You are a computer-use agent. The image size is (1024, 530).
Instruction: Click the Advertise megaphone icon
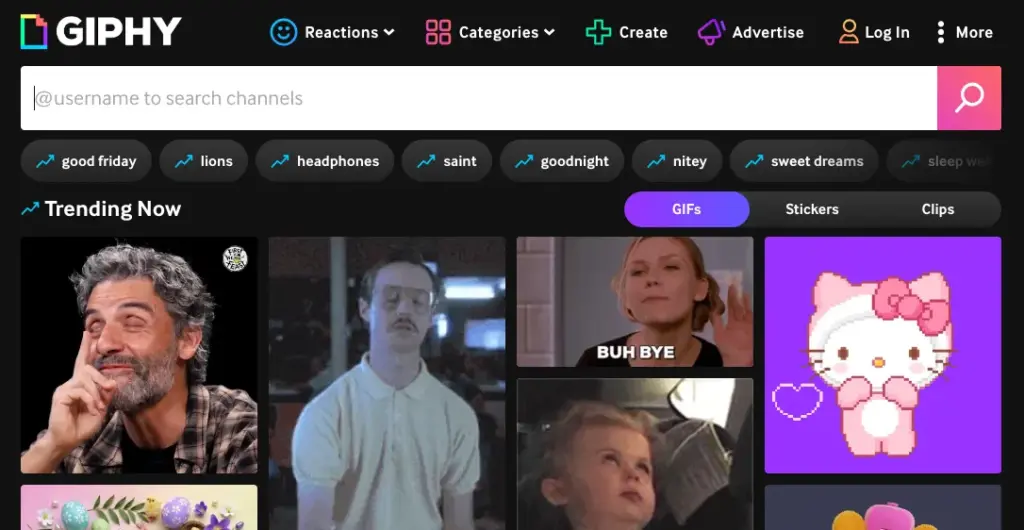pyautogui.click(x=711, y=32)
